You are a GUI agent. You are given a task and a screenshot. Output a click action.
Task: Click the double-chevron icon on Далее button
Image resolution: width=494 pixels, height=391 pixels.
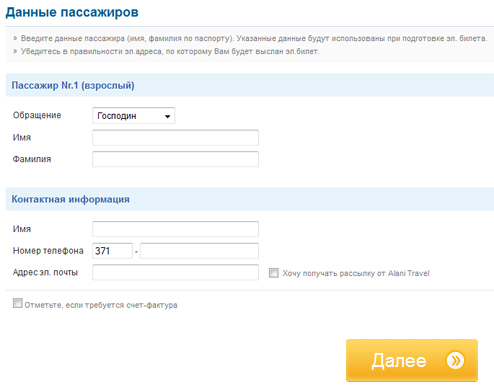pos(455,360)
